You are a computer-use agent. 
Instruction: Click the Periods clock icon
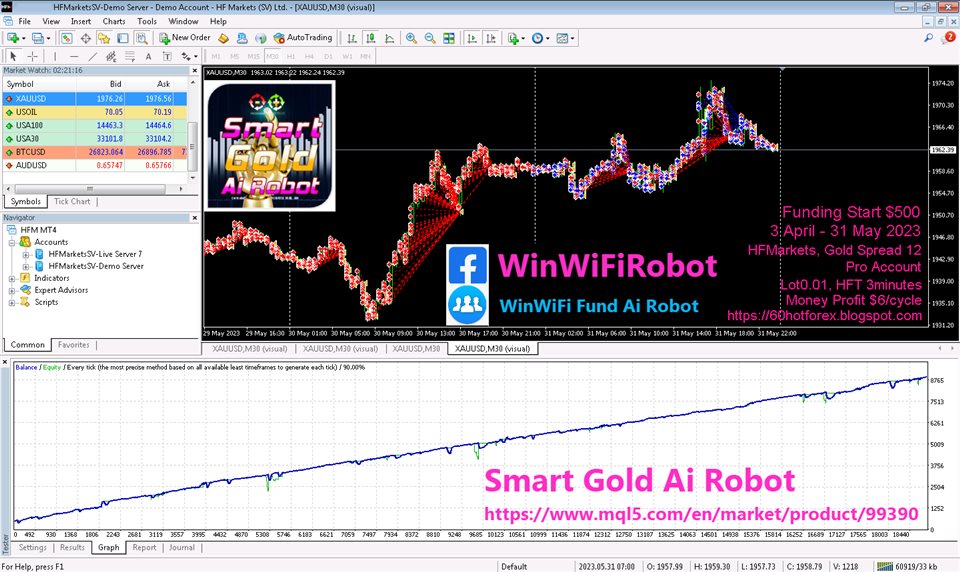pos(537,38)
